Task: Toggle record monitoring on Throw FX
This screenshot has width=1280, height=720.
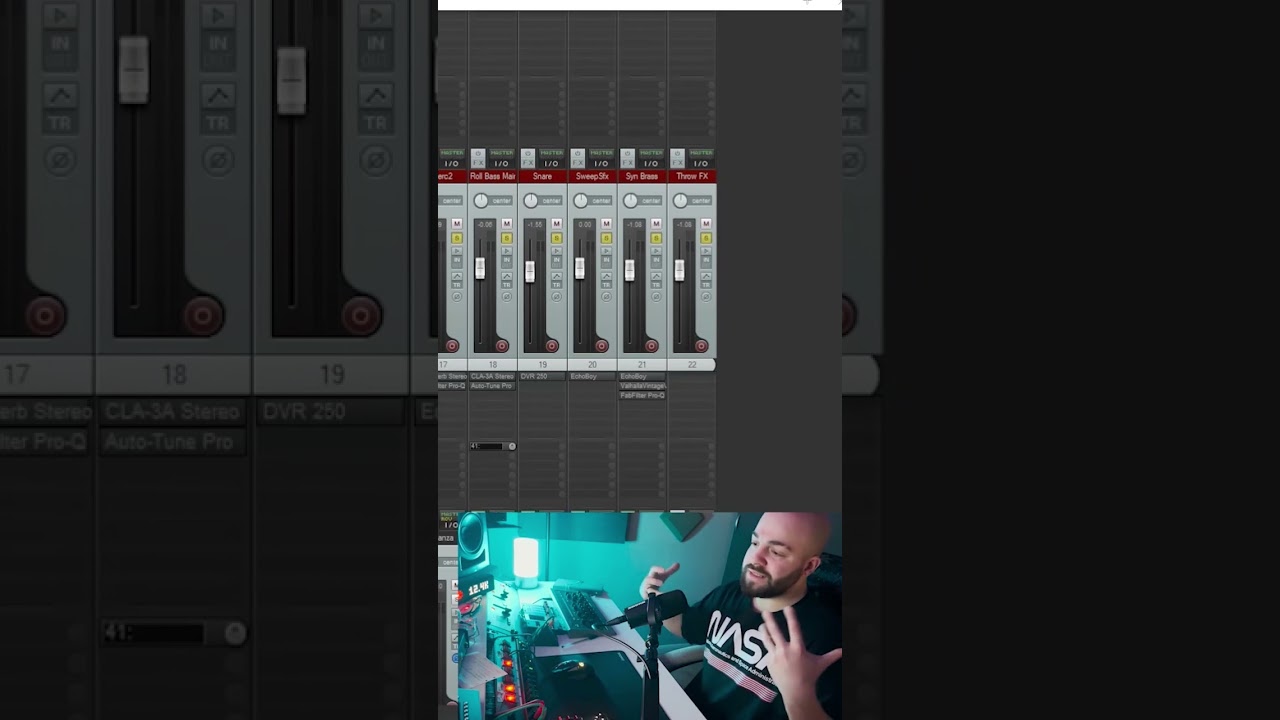Action: pyautogui.click(x=707, y=250)
